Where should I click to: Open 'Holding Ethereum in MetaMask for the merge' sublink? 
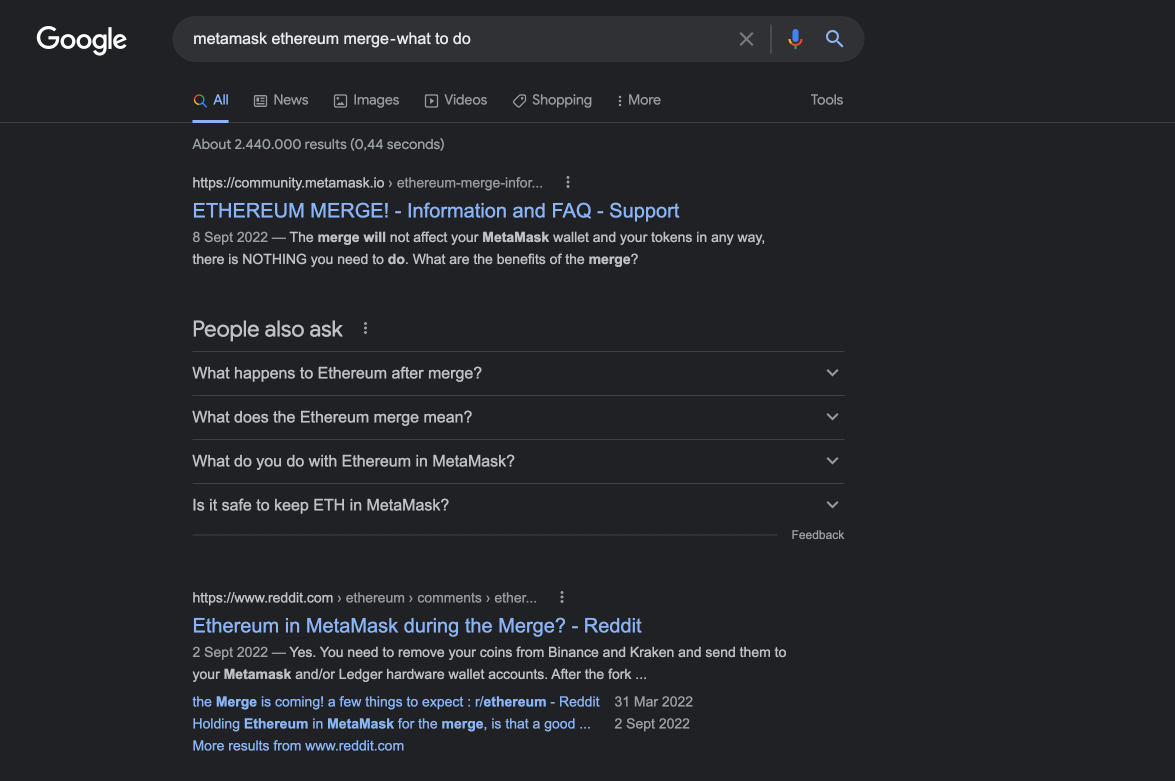pyautogui.click(x=391, y=724)
